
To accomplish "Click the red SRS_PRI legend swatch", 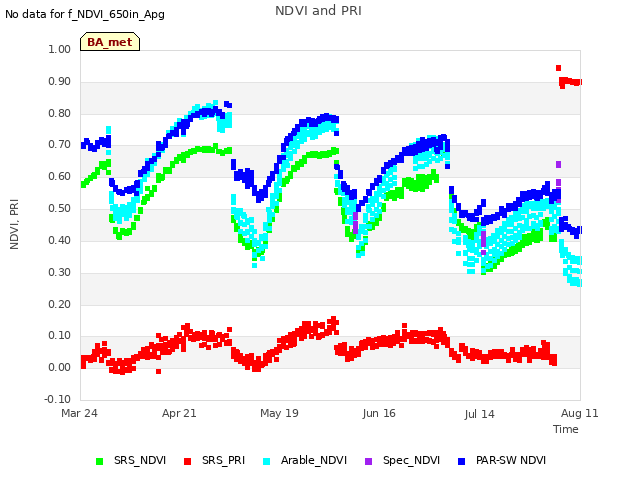I will tap(187, 461).
